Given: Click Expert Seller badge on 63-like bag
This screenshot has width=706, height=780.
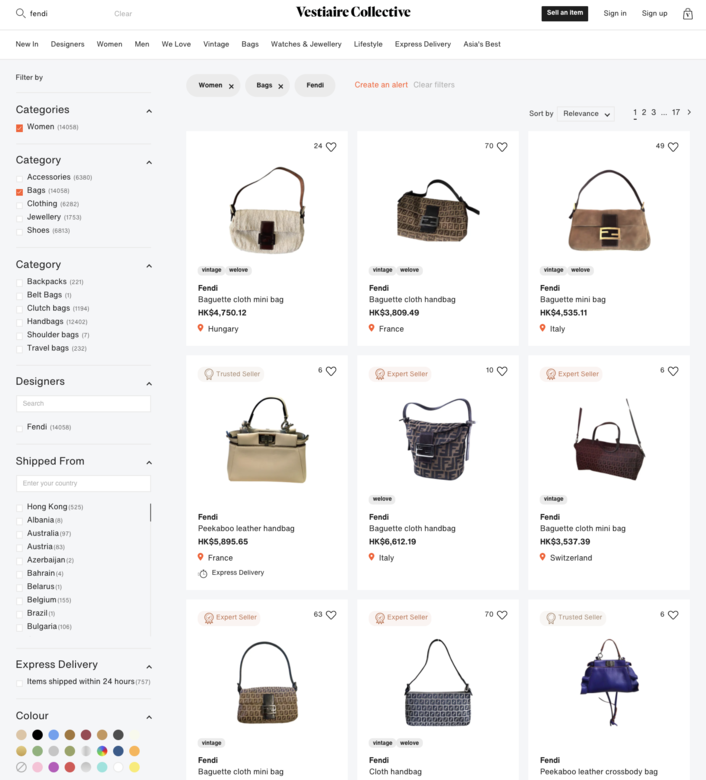Looking at the screenshot, I should [229, 617].
